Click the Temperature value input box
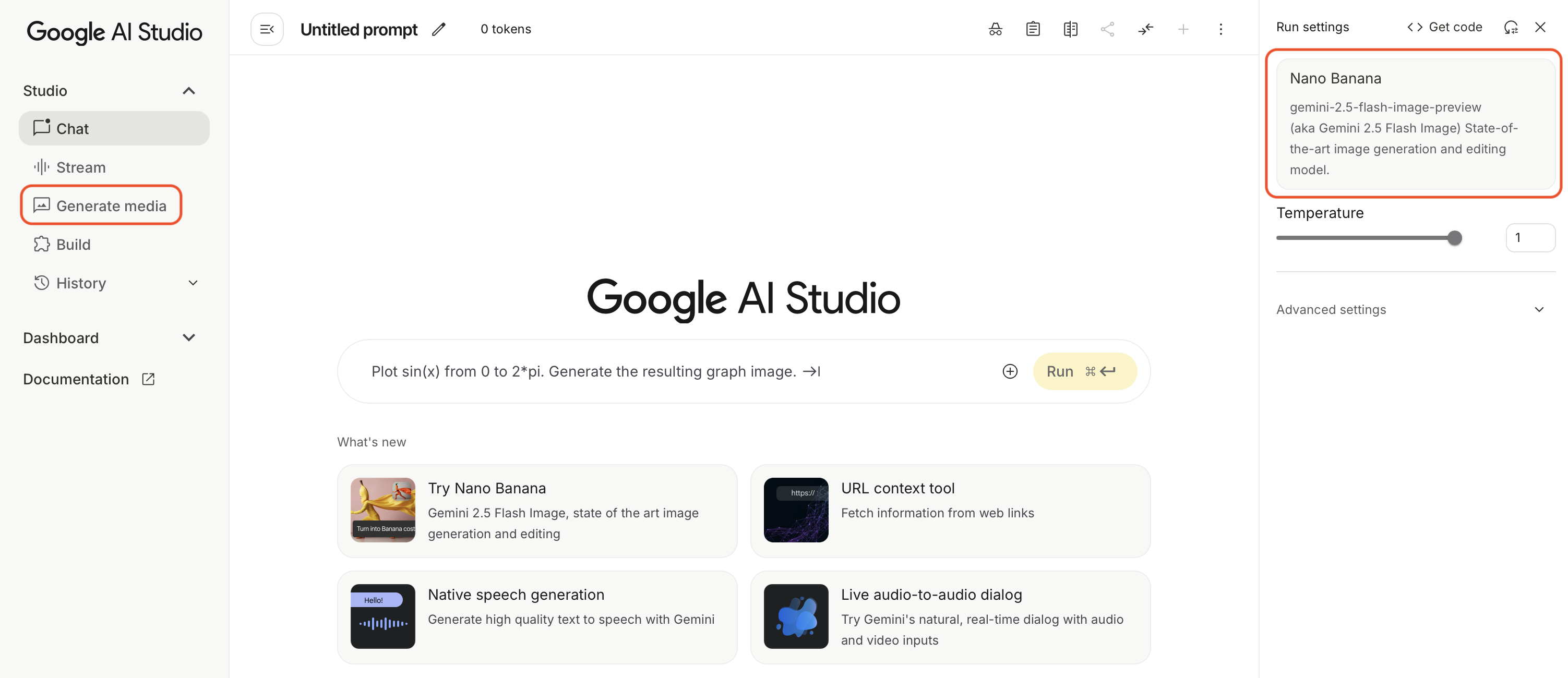The width and height of the screenshot is (1568, 678). point(1530,238)
